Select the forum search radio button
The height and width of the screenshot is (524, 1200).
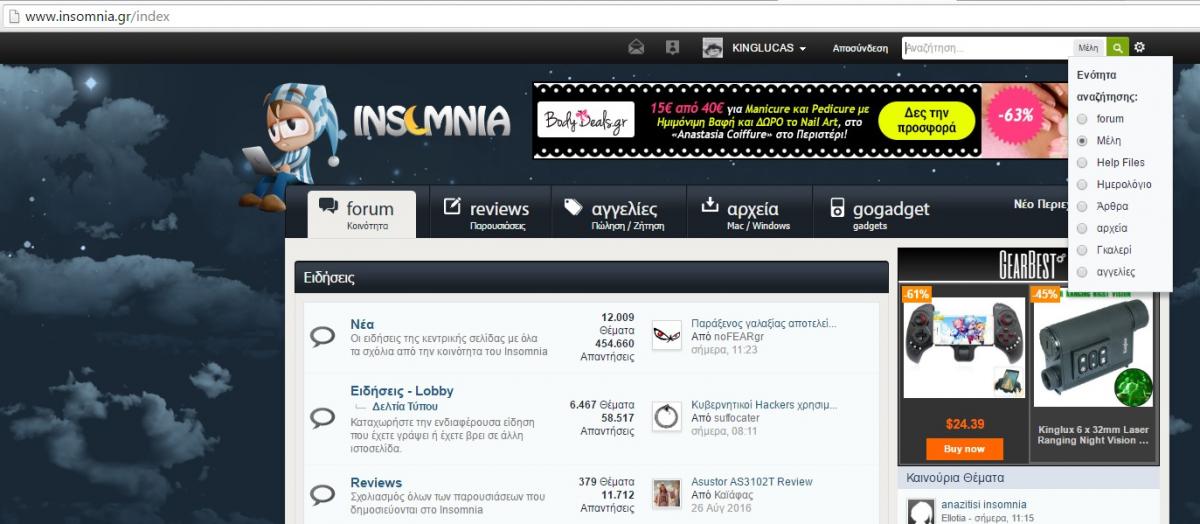pos(1082,119)
